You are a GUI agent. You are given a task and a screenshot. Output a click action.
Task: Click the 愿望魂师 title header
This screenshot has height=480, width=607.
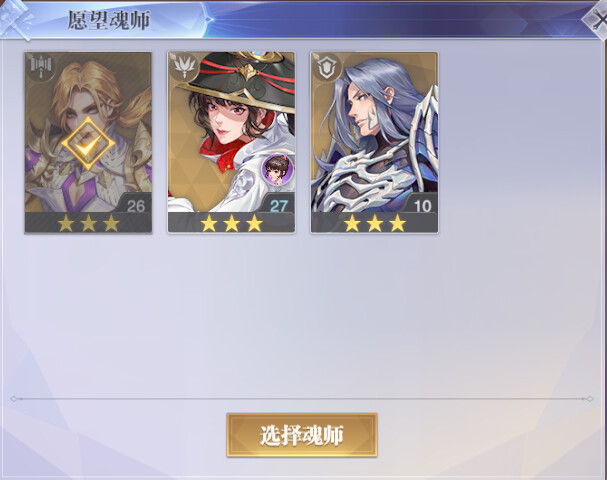pos(109,20)
